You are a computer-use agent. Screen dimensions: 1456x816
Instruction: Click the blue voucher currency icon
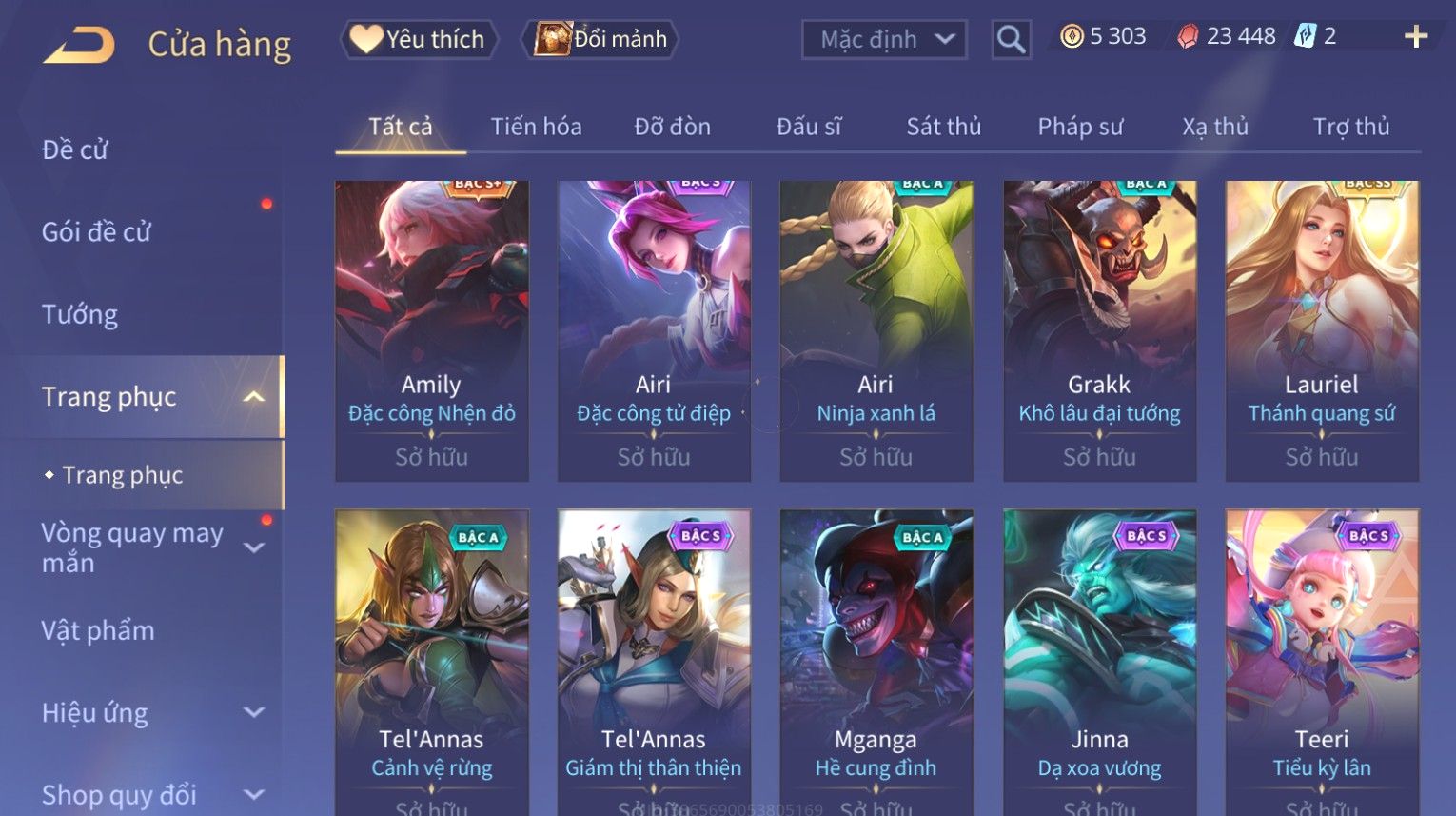click(x=1305, y=37)
